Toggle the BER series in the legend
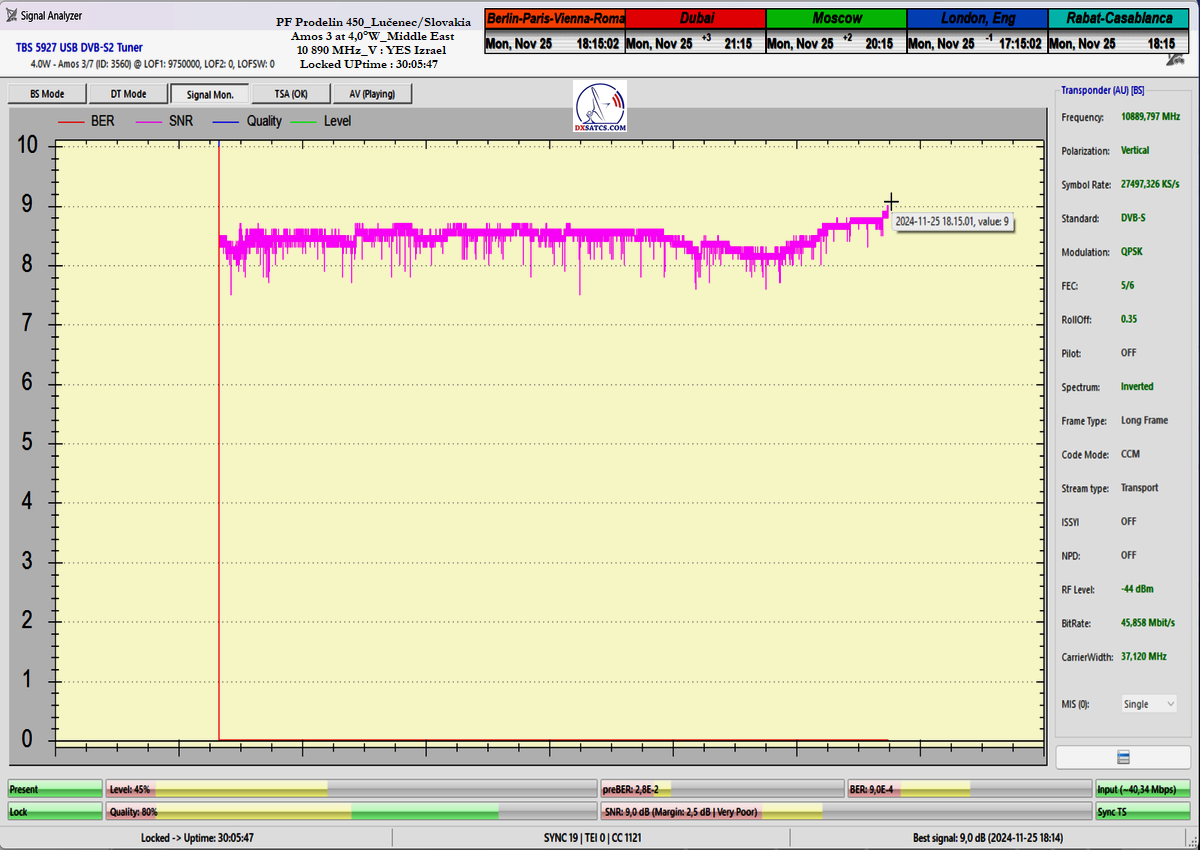The height and width of the screenshot is (850, 1200). [88, 121]
